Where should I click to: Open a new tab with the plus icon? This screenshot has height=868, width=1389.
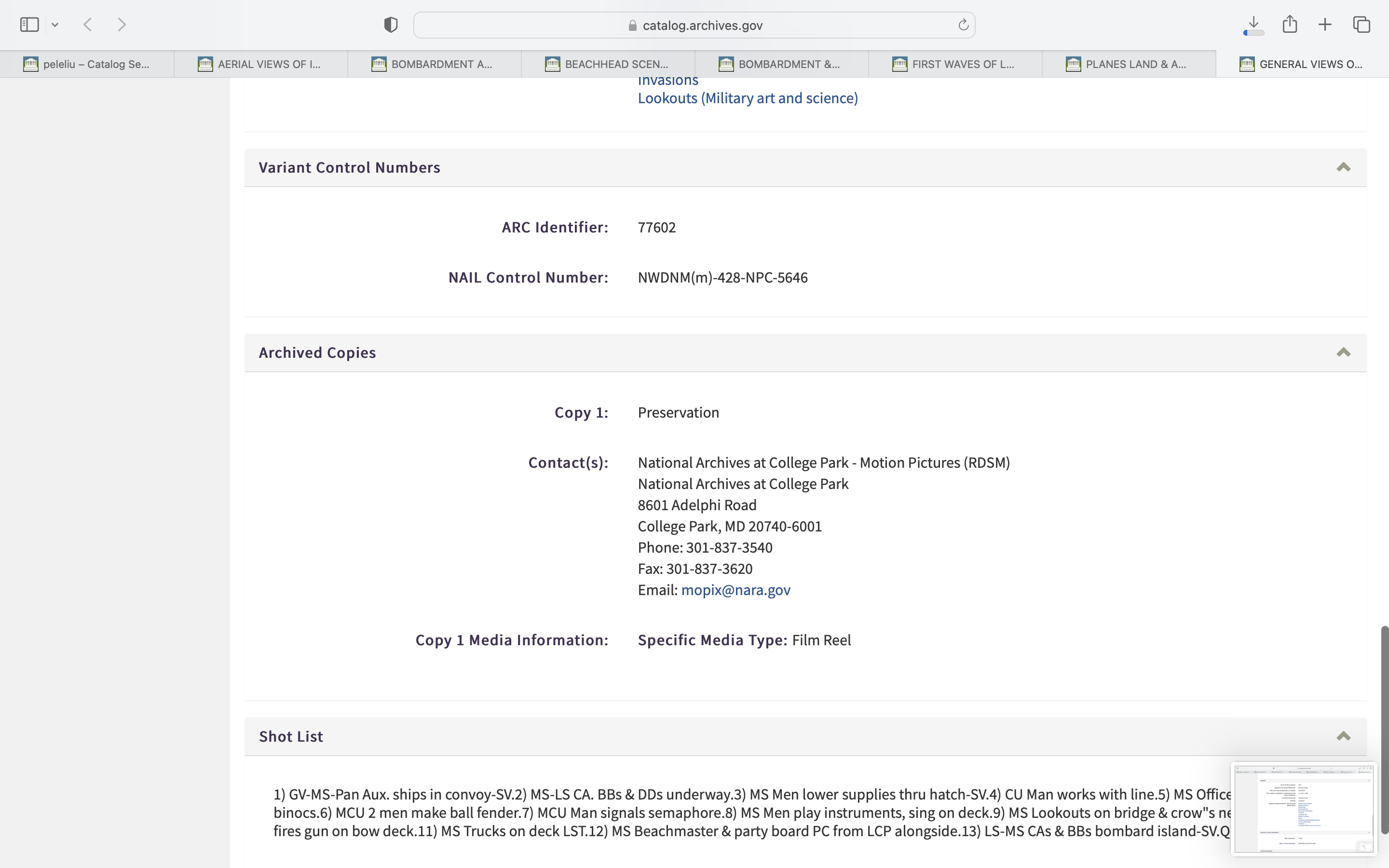point(1325,25)
